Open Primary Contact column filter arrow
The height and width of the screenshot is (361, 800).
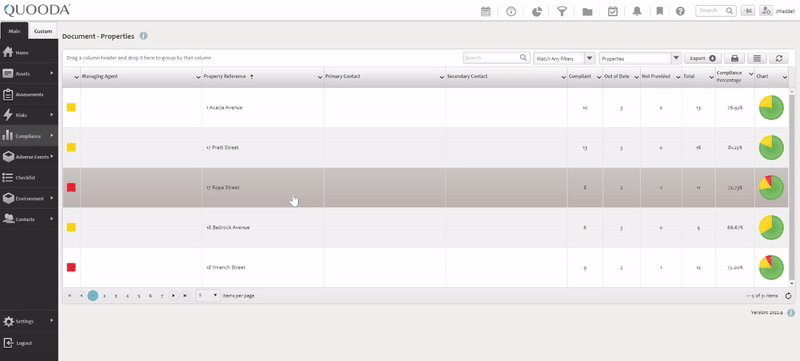pyautogui.click(x=441, y=77)
